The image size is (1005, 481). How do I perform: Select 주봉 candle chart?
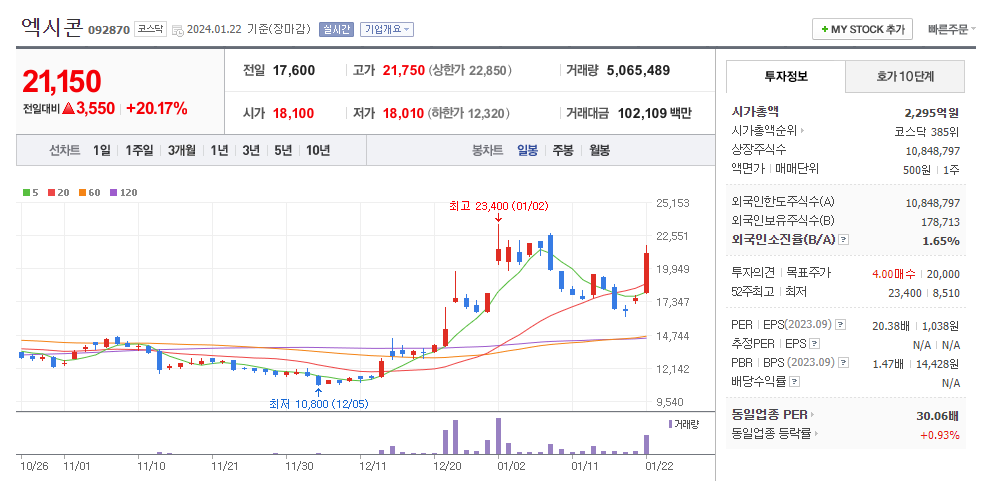pos(563,151)
